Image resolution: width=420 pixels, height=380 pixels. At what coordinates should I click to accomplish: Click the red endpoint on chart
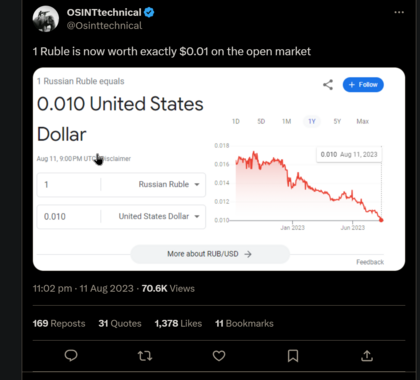(381, 220)
